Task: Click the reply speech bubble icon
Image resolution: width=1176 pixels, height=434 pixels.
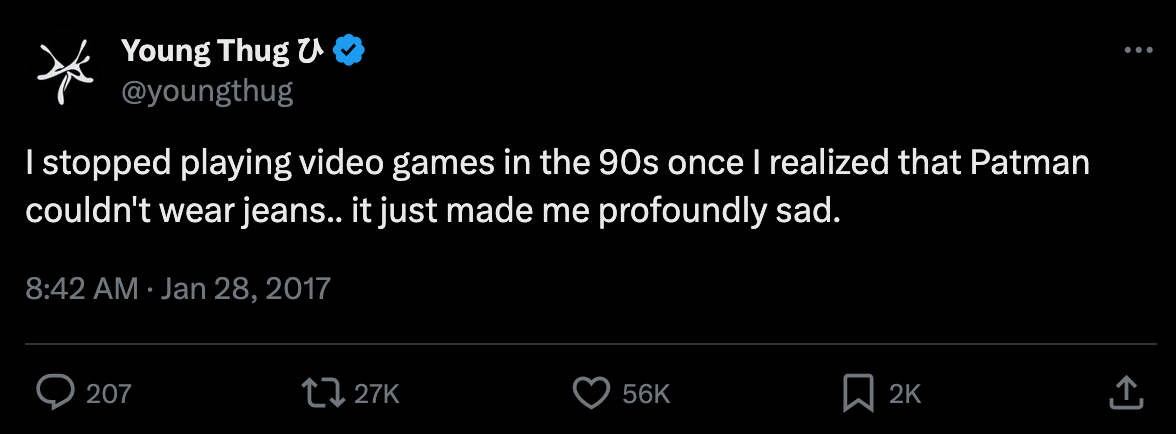Action: (x=53, y=392)
